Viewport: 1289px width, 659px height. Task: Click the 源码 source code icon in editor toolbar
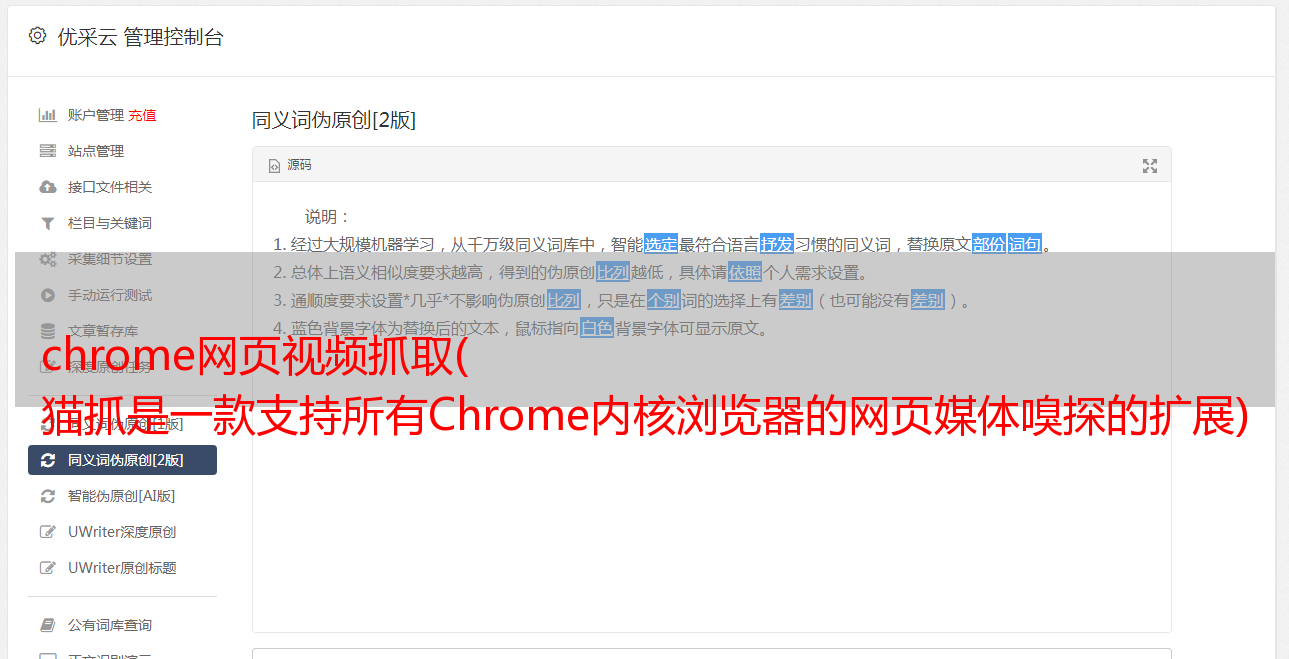pyautogui.click(x=274, y=166)
